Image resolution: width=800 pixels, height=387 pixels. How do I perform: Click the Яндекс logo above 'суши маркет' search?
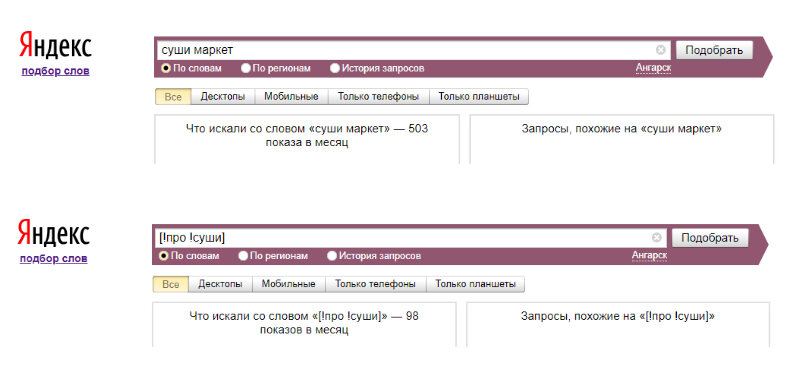[x=56, y=45]
